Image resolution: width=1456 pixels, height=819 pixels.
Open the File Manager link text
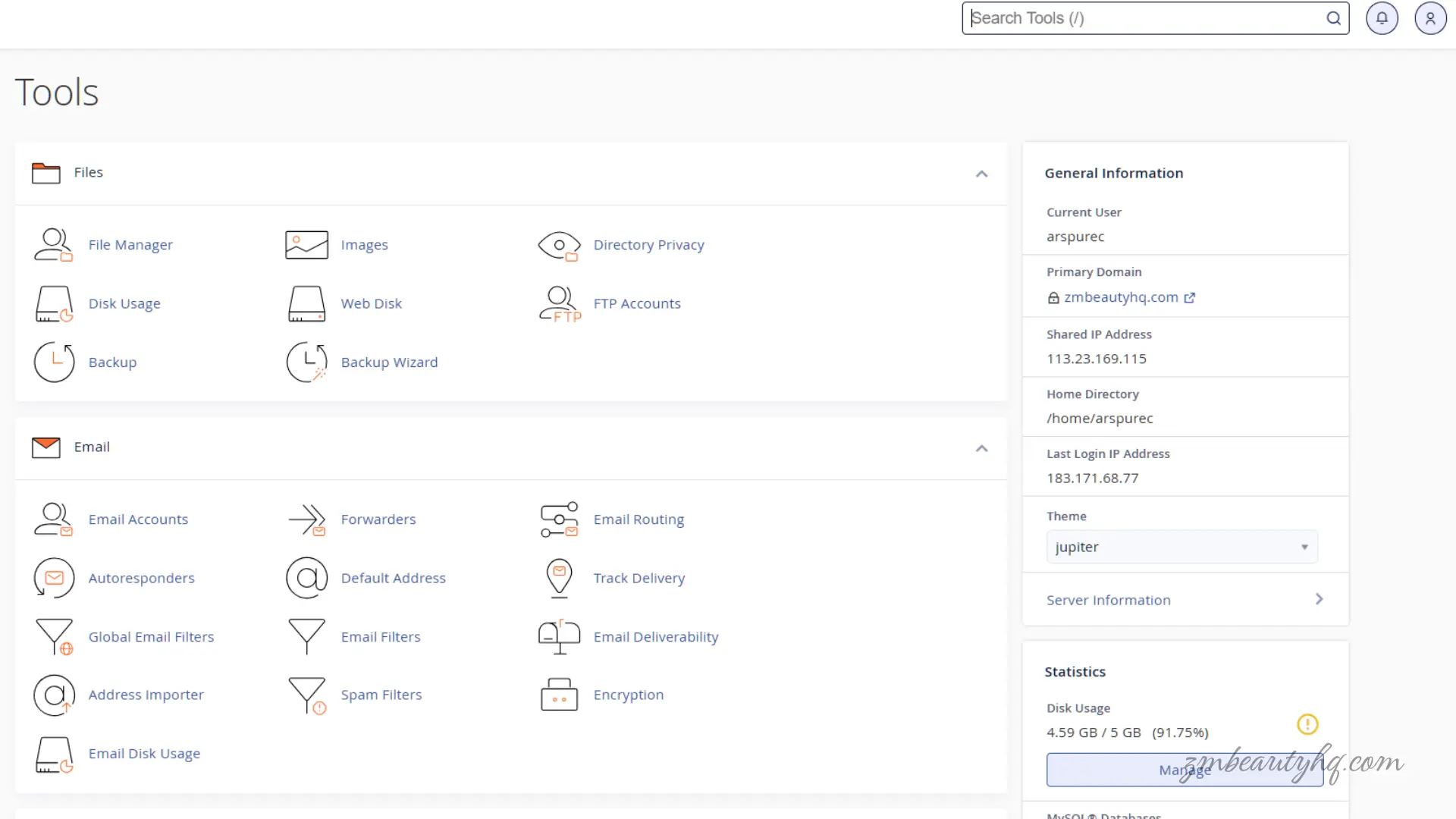[x=130, y=245]
